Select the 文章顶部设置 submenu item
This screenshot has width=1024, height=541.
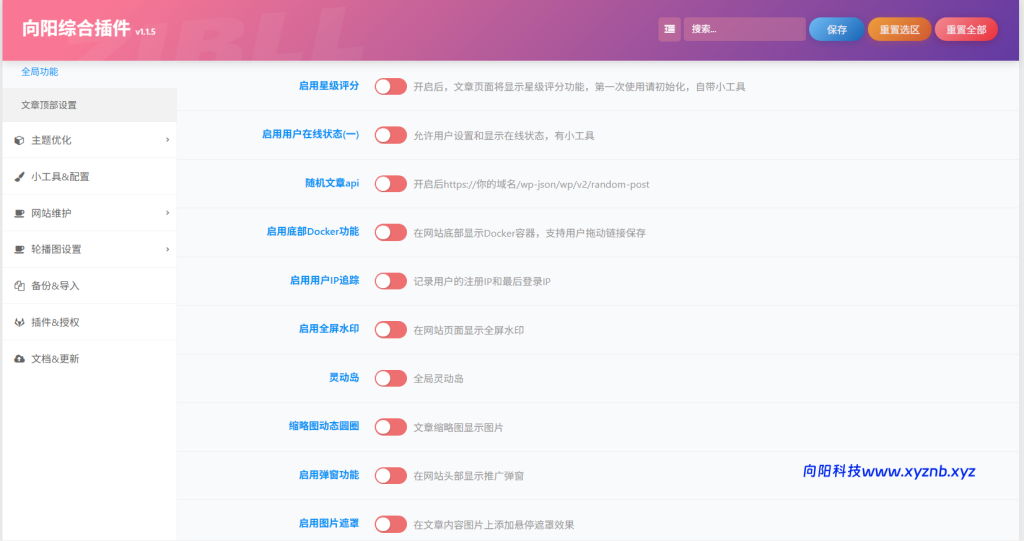click(x=89, y=105)
